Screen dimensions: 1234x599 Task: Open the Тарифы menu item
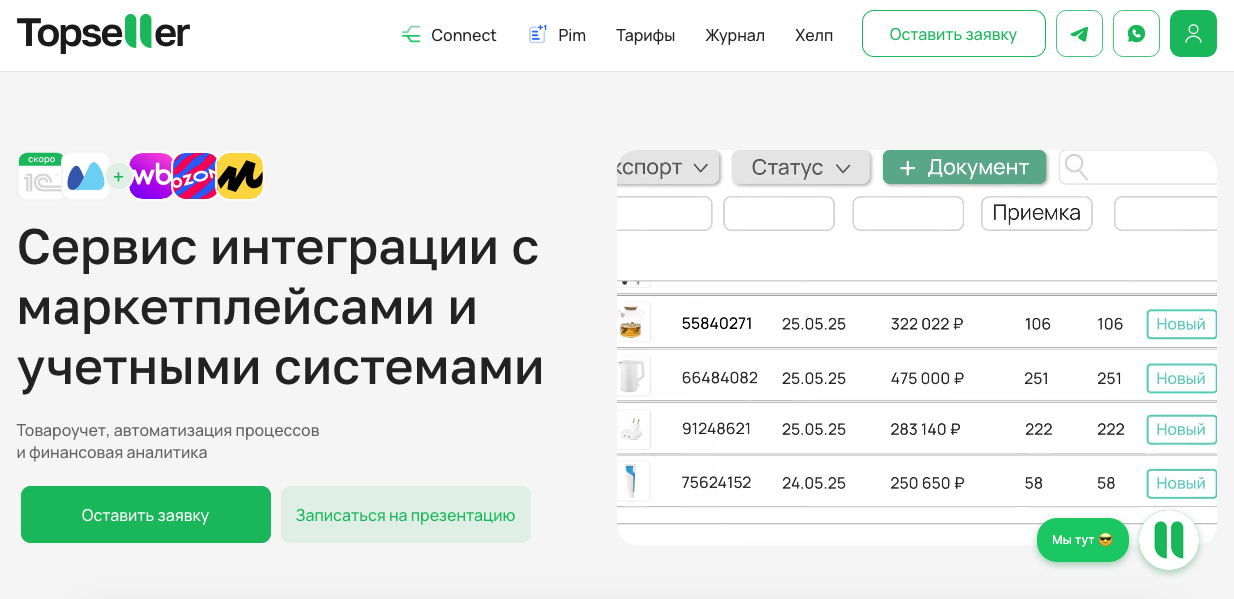click(645, 34)
